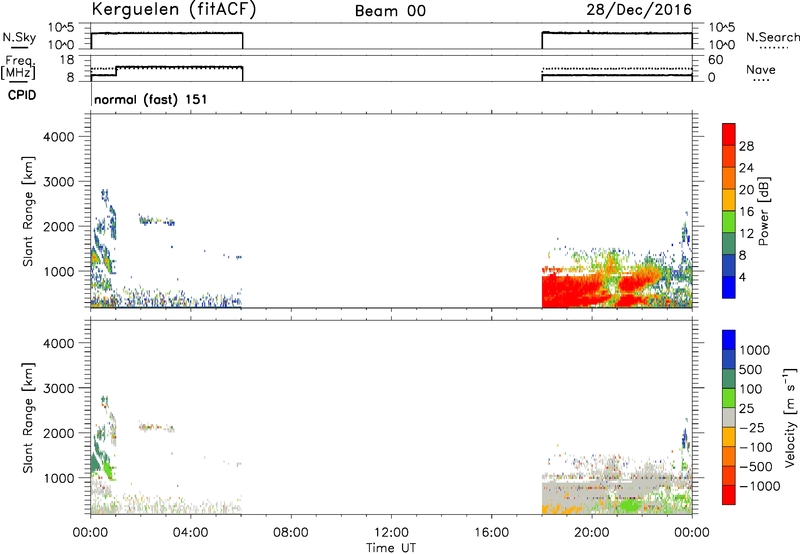Select the N.Sky legend label
The width and height of the screenshot is (800, 554).
point(19,38)
